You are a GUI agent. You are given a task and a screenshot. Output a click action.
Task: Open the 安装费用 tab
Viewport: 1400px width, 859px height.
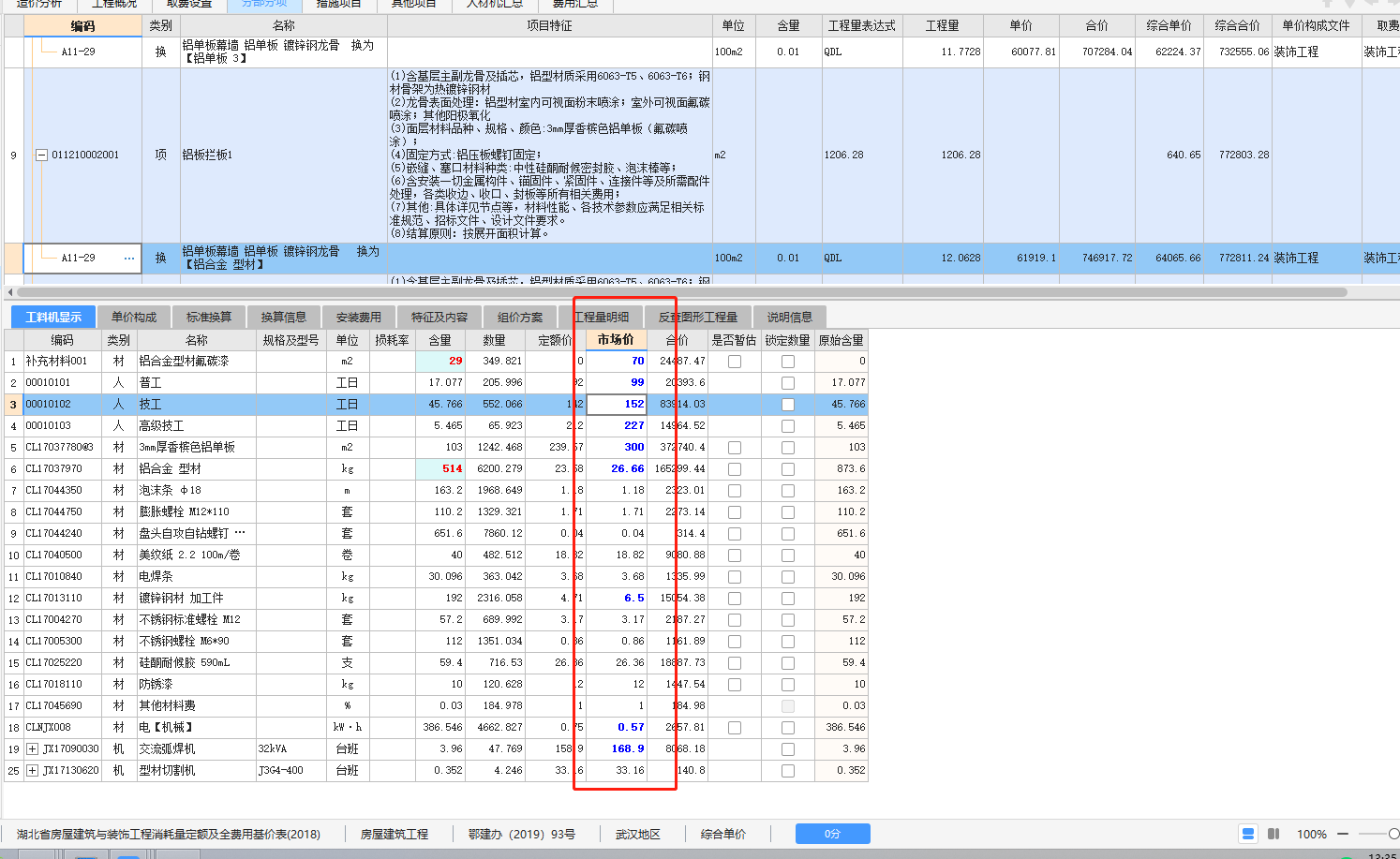pyautogui.click(x=359, y=317)
